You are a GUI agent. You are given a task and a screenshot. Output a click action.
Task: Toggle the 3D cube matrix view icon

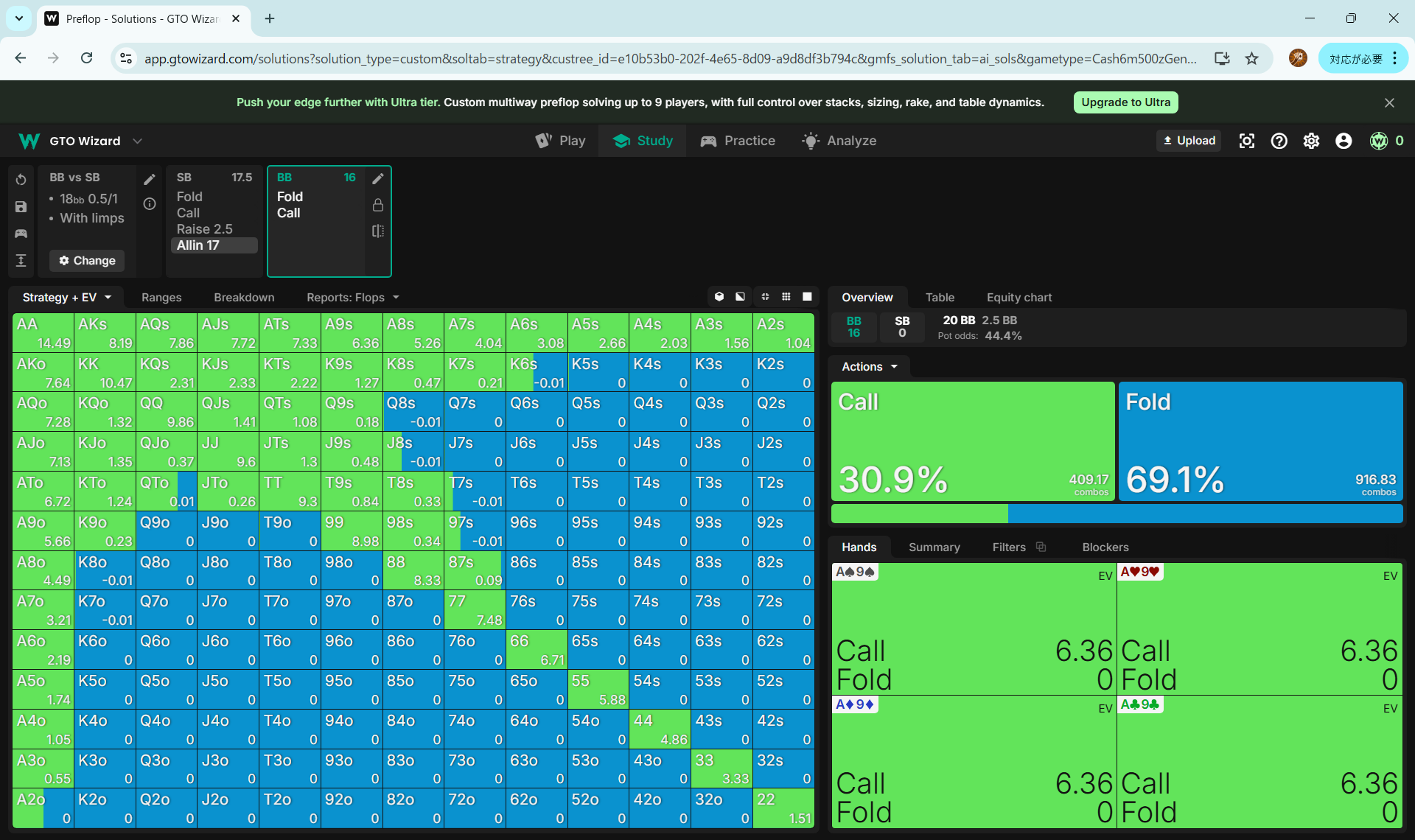click(719, 297)
